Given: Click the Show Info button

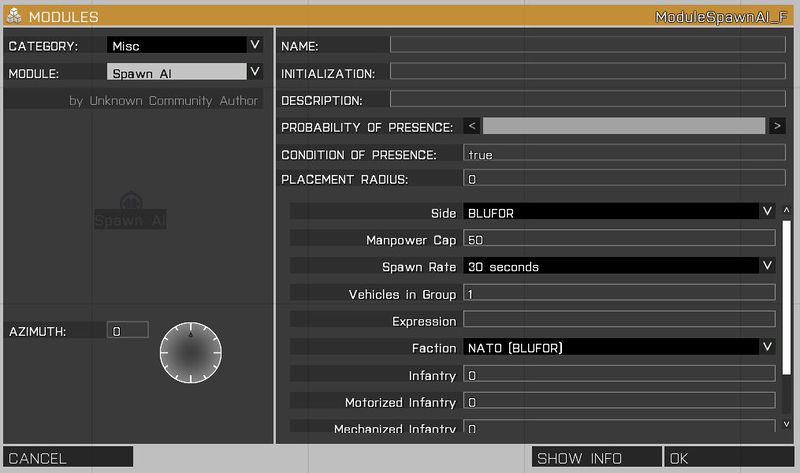Looking at the screenshot, I should (596, 458).
